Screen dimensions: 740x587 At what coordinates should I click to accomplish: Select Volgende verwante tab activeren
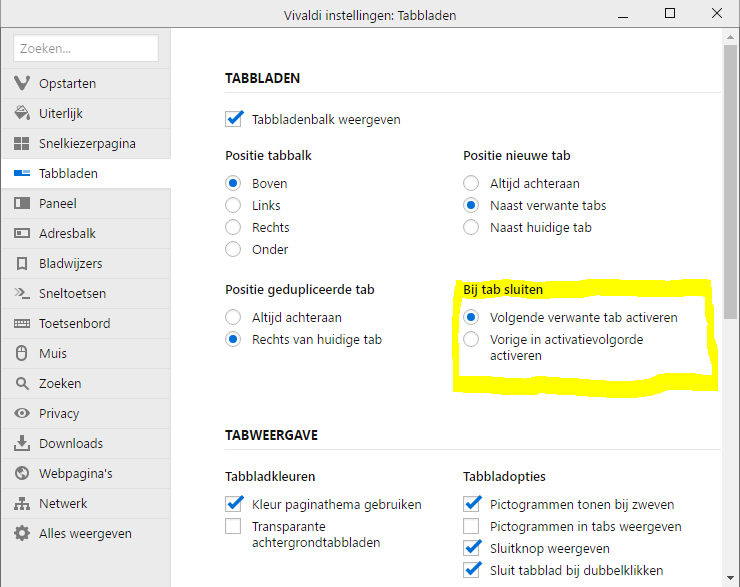tap(471, 317)
